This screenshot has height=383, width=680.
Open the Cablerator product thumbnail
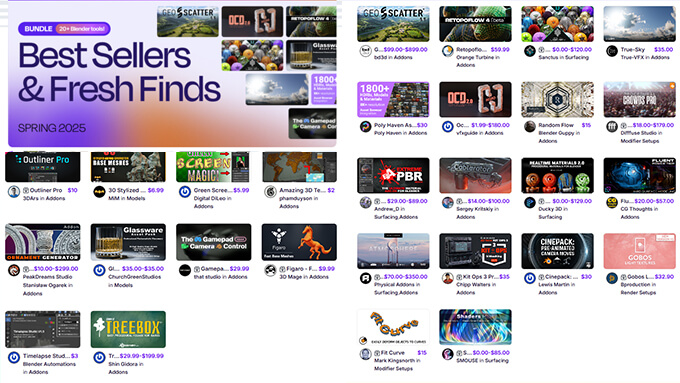[x=475, y=175]
